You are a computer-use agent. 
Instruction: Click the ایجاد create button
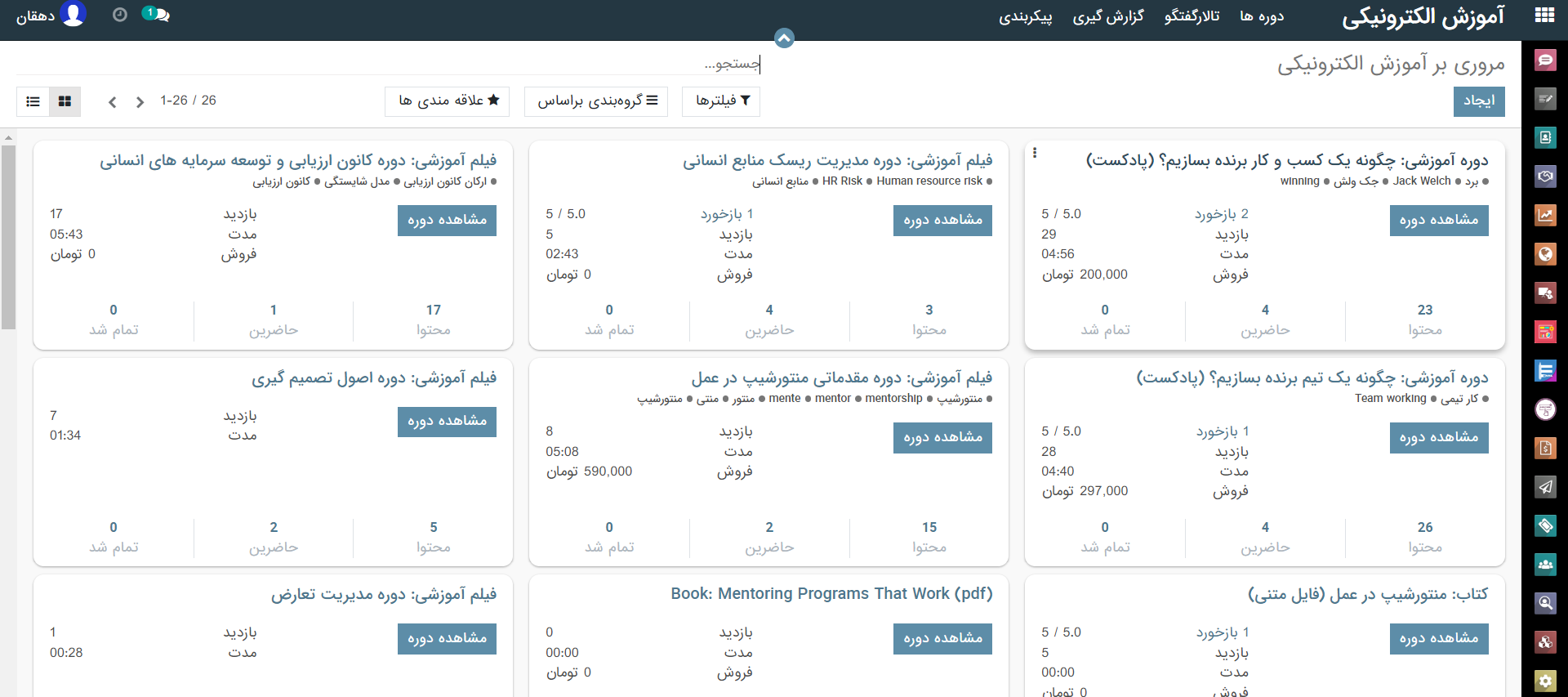coord(1479,101)
